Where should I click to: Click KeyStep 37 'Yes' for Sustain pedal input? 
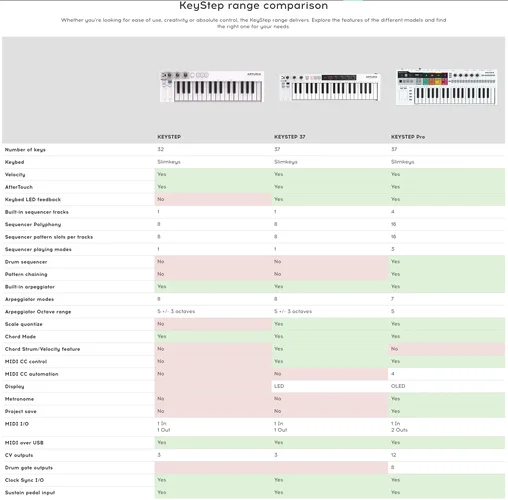[x=278, y=492]
